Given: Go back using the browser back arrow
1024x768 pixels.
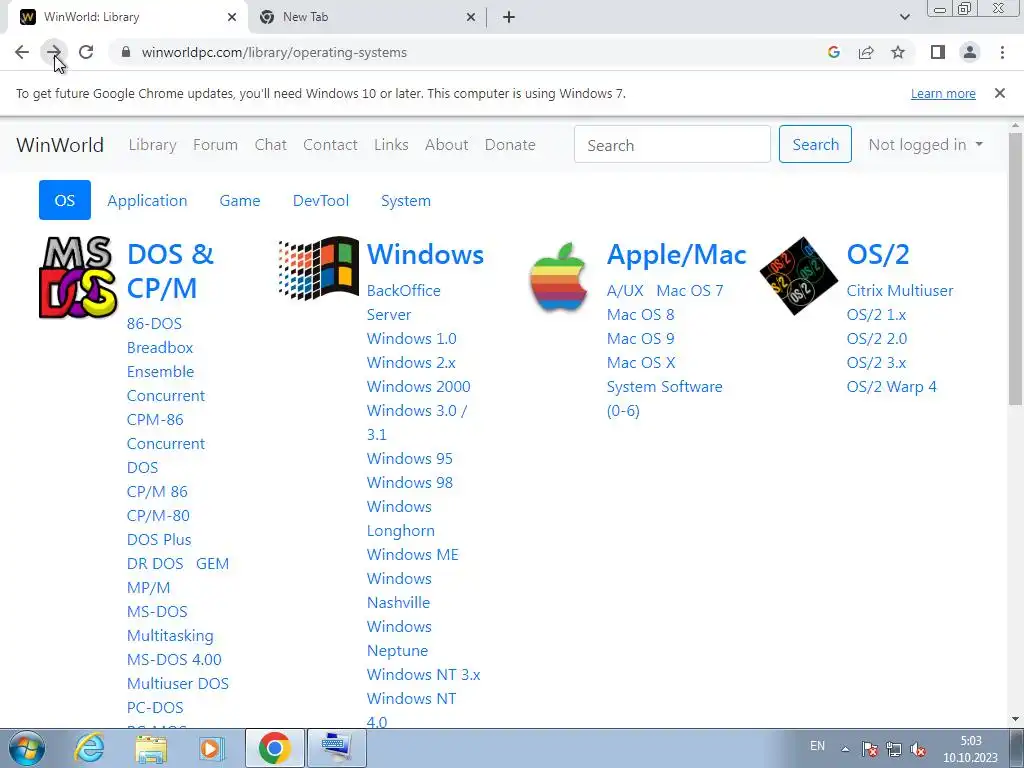Looking at the screenshot, I should (22, 52).
